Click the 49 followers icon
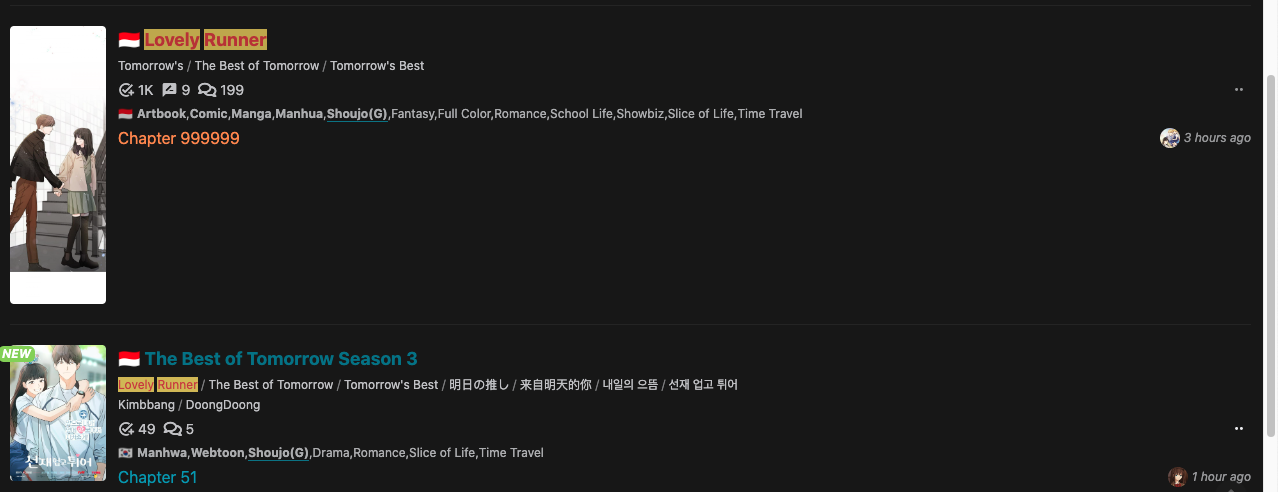1278x492 pixels. [x=126, y=429]
